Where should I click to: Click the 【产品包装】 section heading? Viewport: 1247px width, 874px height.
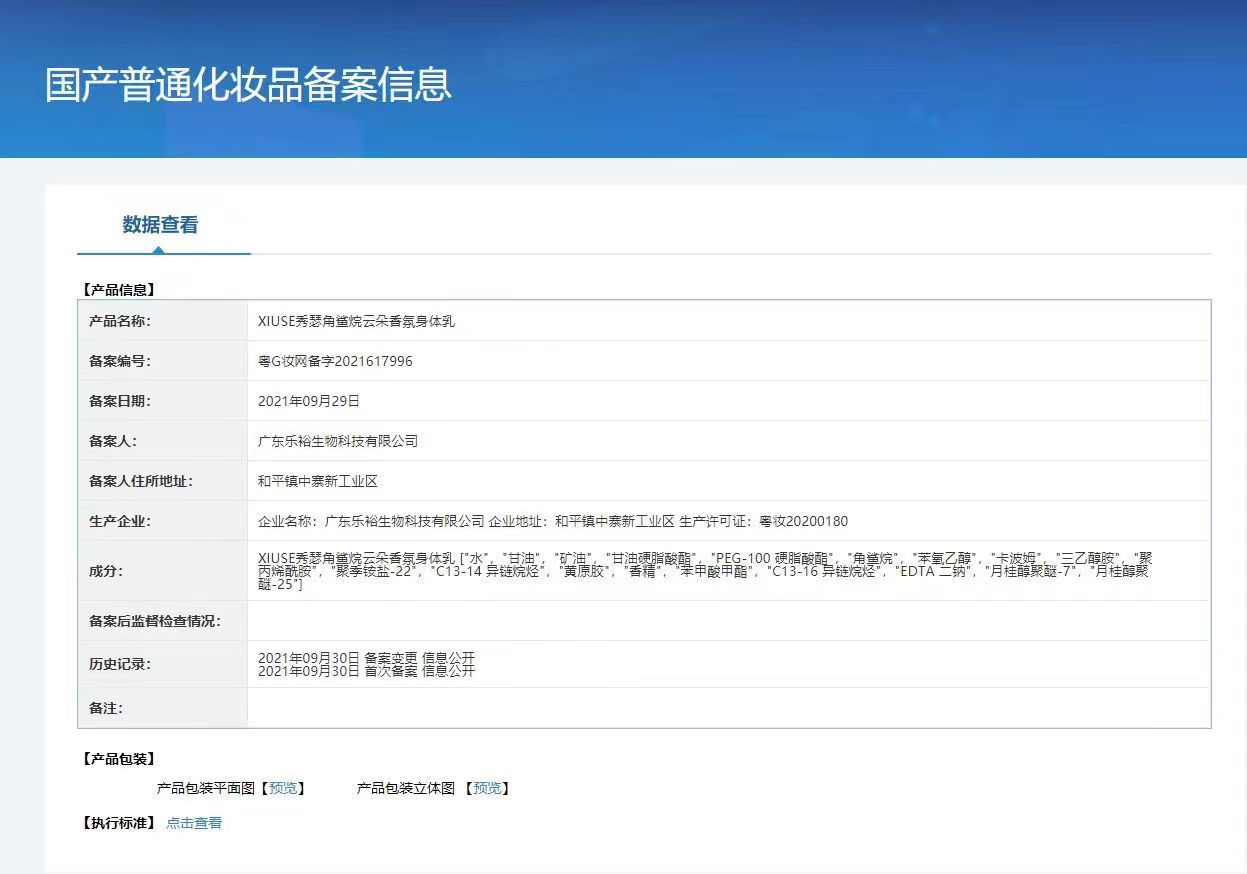pos(118,759)
